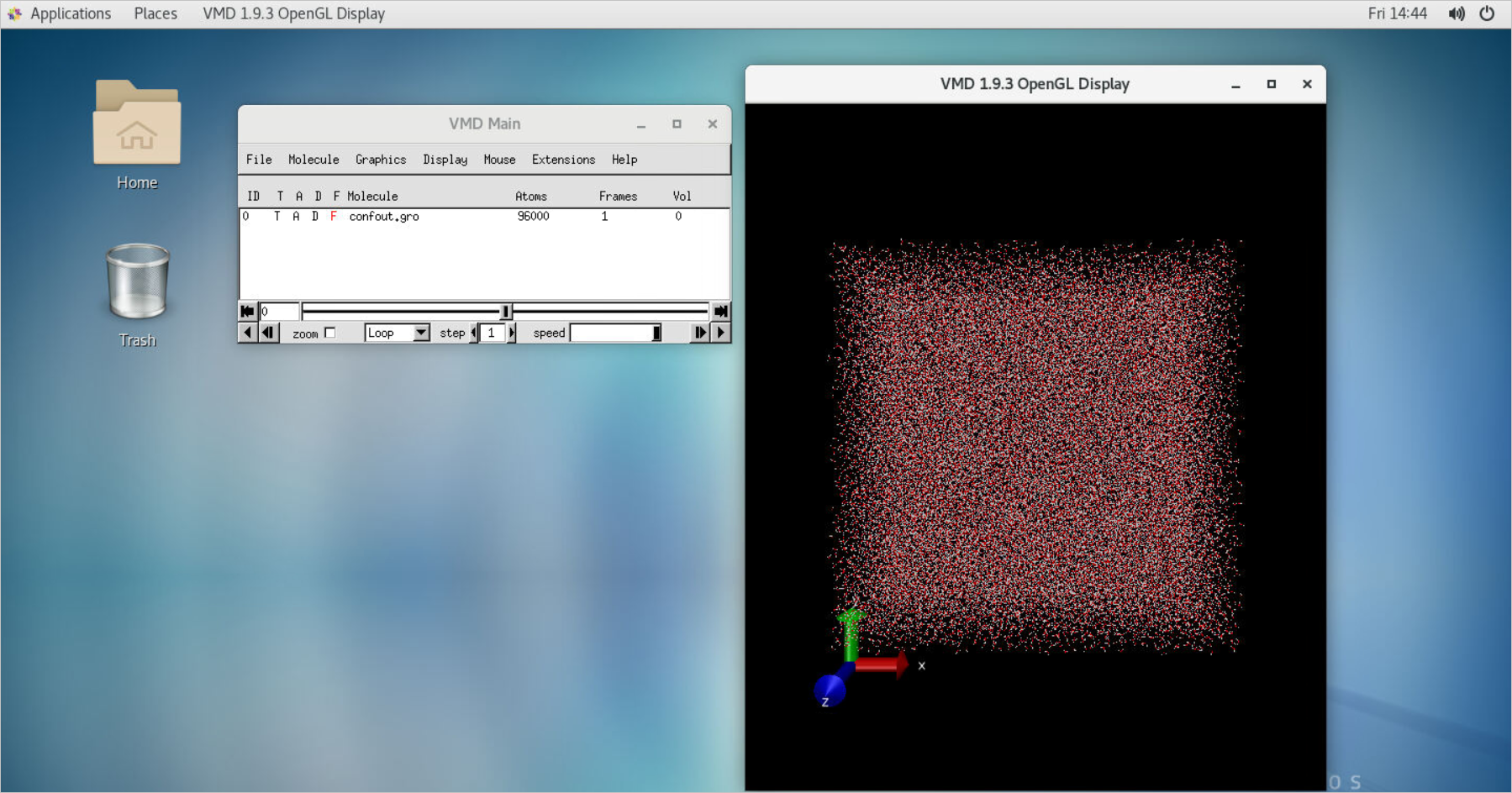1512x793 pixels.
Task: Click the rendered water box molecule
Action: point(1035,445)
